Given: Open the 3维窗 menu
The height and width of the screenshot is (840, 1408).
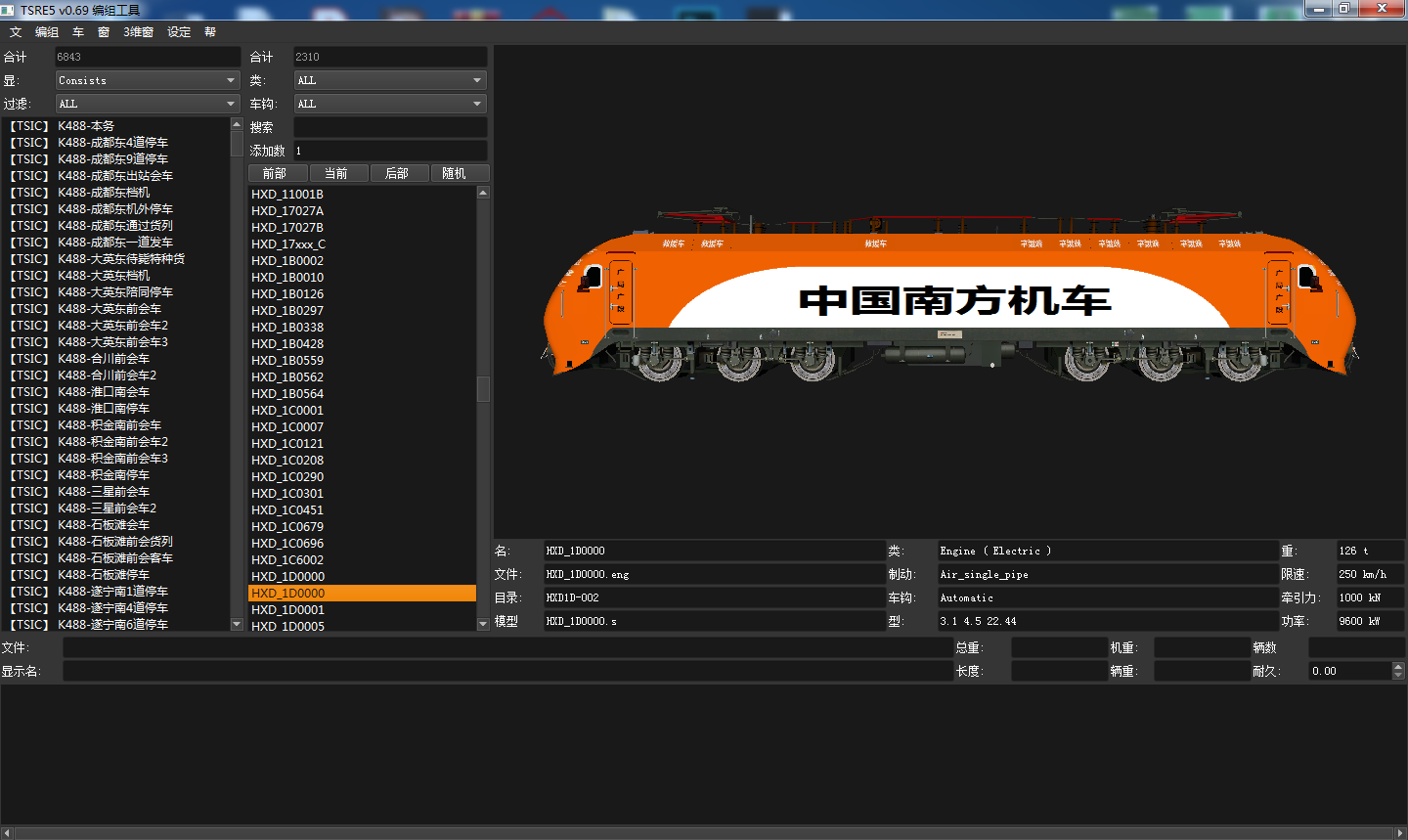Looking at the screenshot, I should (x=138, y=32).
